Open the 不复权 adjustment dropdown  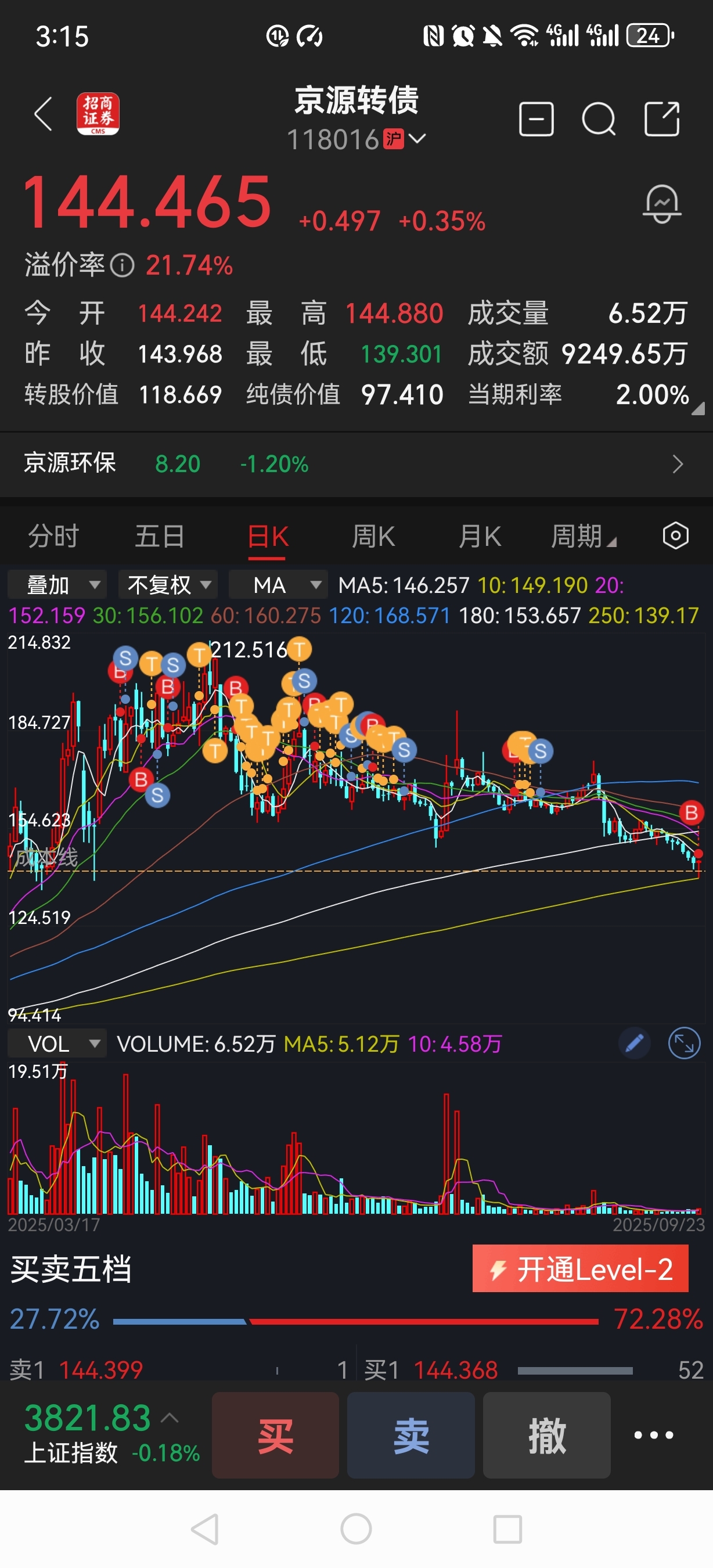point(168,584)
